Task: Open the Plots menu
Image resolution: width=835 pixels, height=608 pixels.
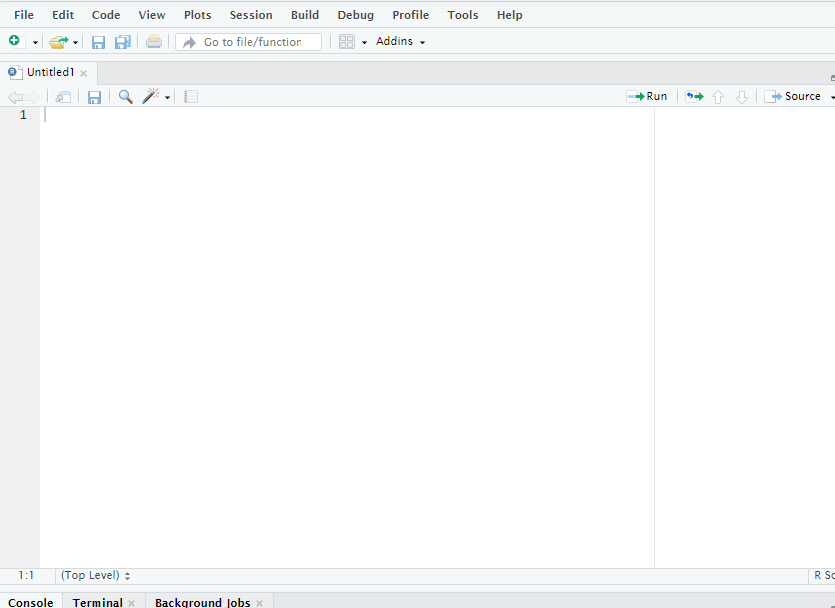Action: (x=197, y=15)
